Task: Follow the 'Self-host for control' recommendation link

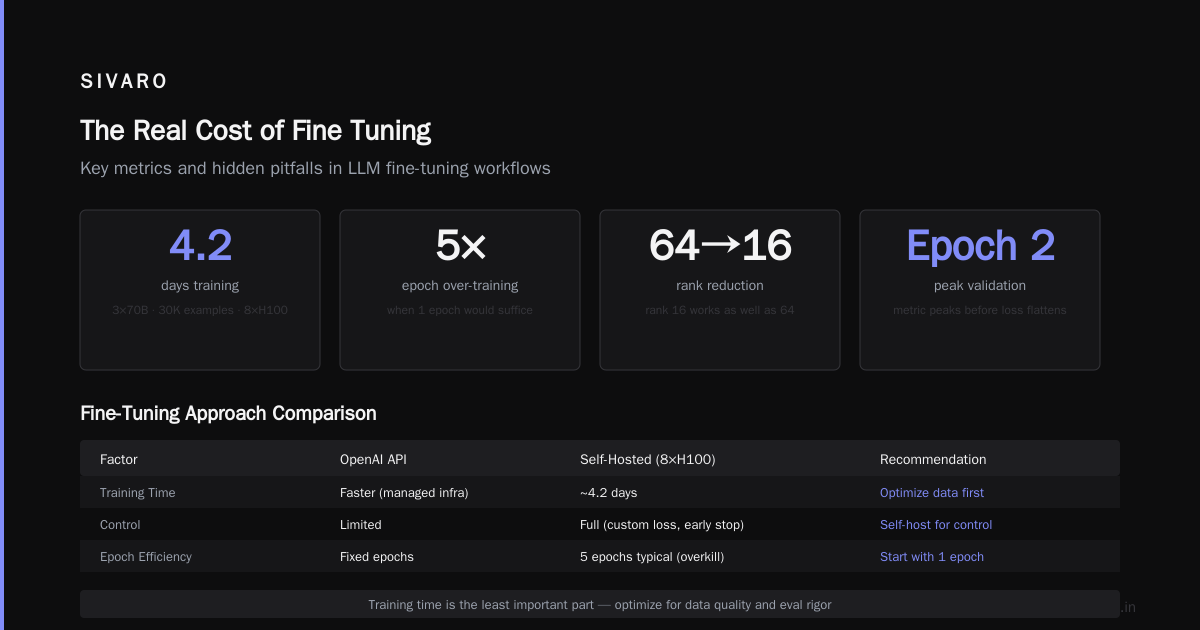Action: pos(936,524)
